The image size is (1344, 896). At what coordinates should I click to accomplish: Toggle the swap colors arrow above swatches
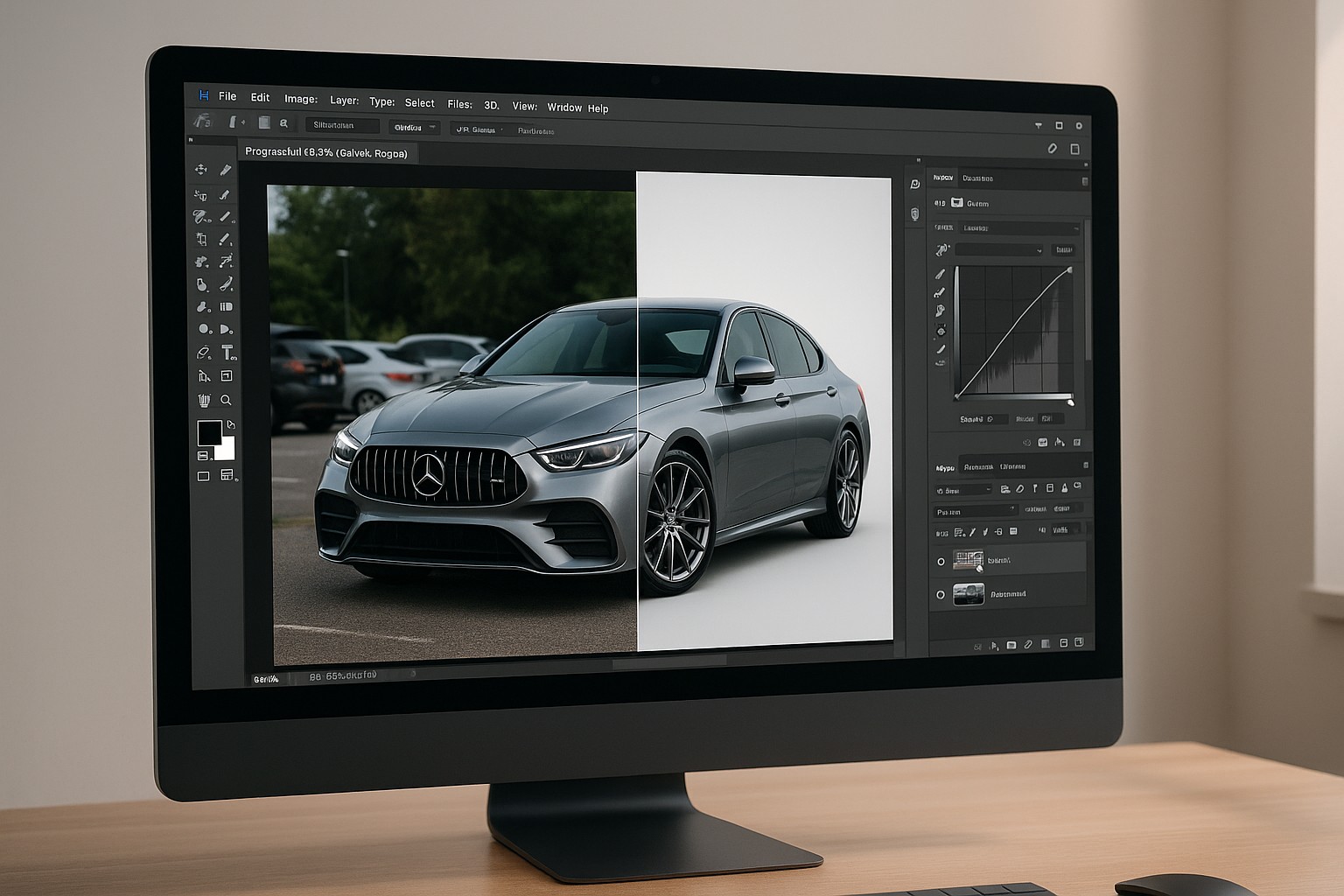coord(230,425)
